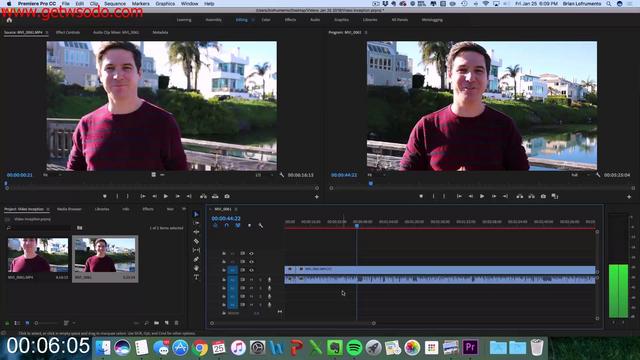The height and width of the screenshot is (360, 640).
Task: Toggle the second video track eye output
Action: pyautogui.click(x=251, y=262)
